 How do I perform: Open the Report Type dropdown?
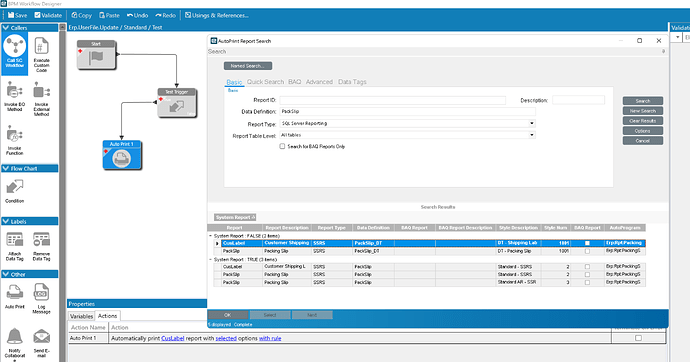pos(532,124)
